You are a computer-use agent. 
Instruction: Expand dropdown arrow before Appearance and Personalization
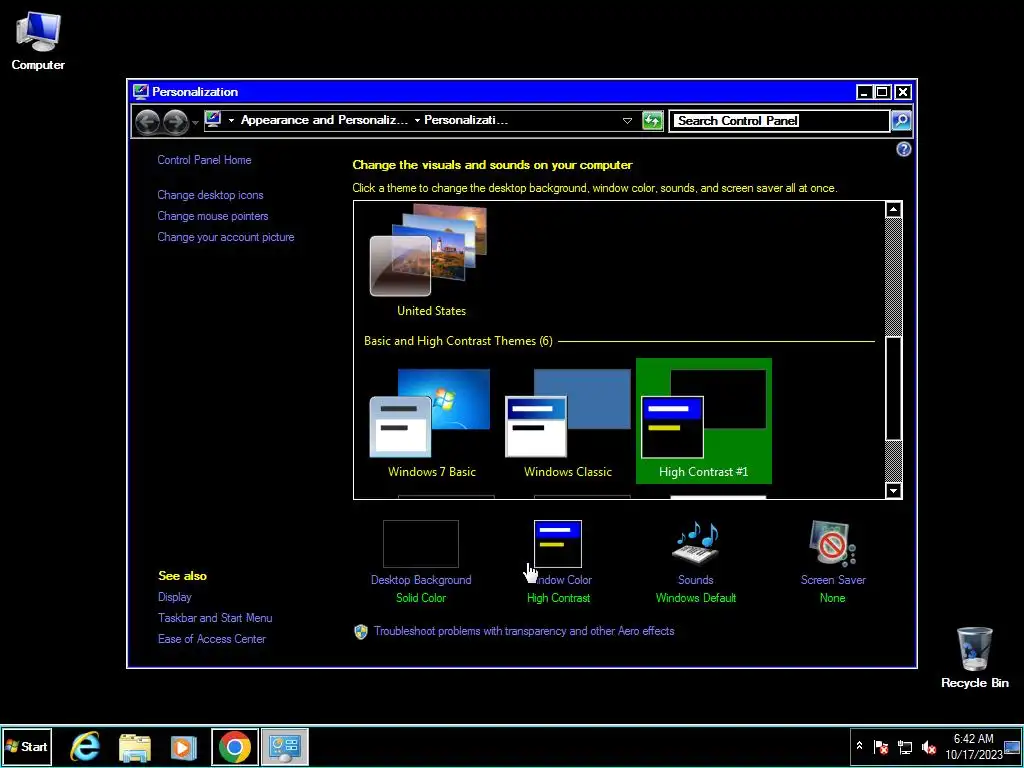point(231,121)
